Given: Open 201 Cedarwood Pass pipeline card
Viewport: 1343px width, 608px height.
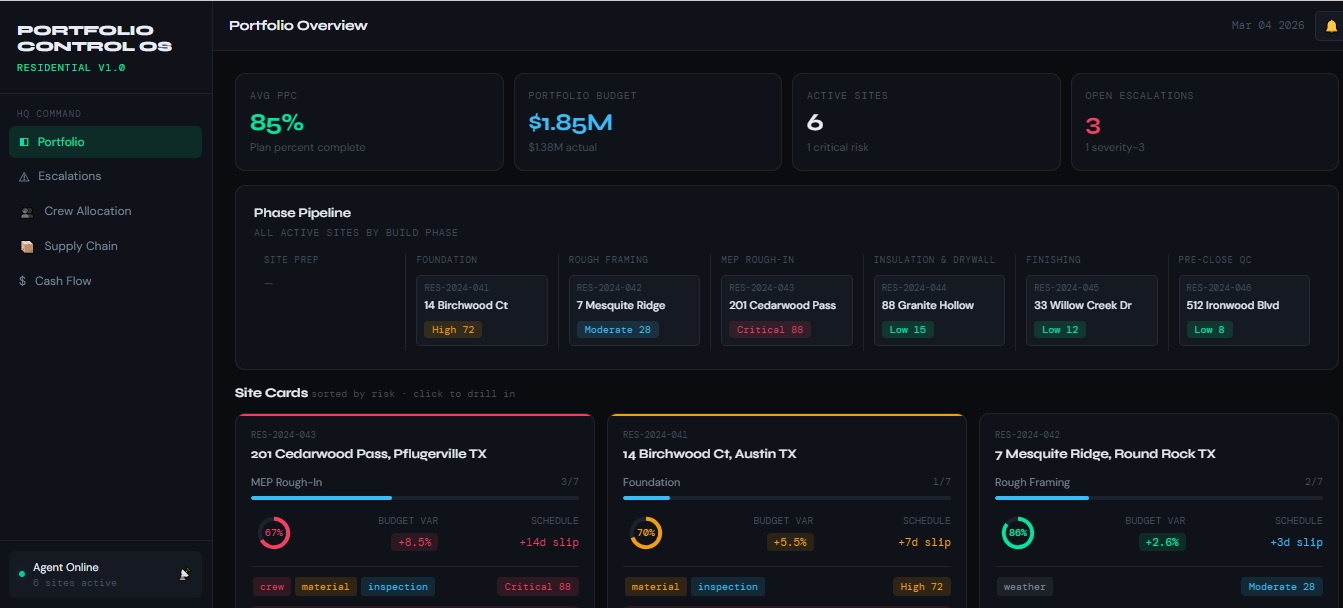Looking at the screenshot, I should click(x=786, y=310).
